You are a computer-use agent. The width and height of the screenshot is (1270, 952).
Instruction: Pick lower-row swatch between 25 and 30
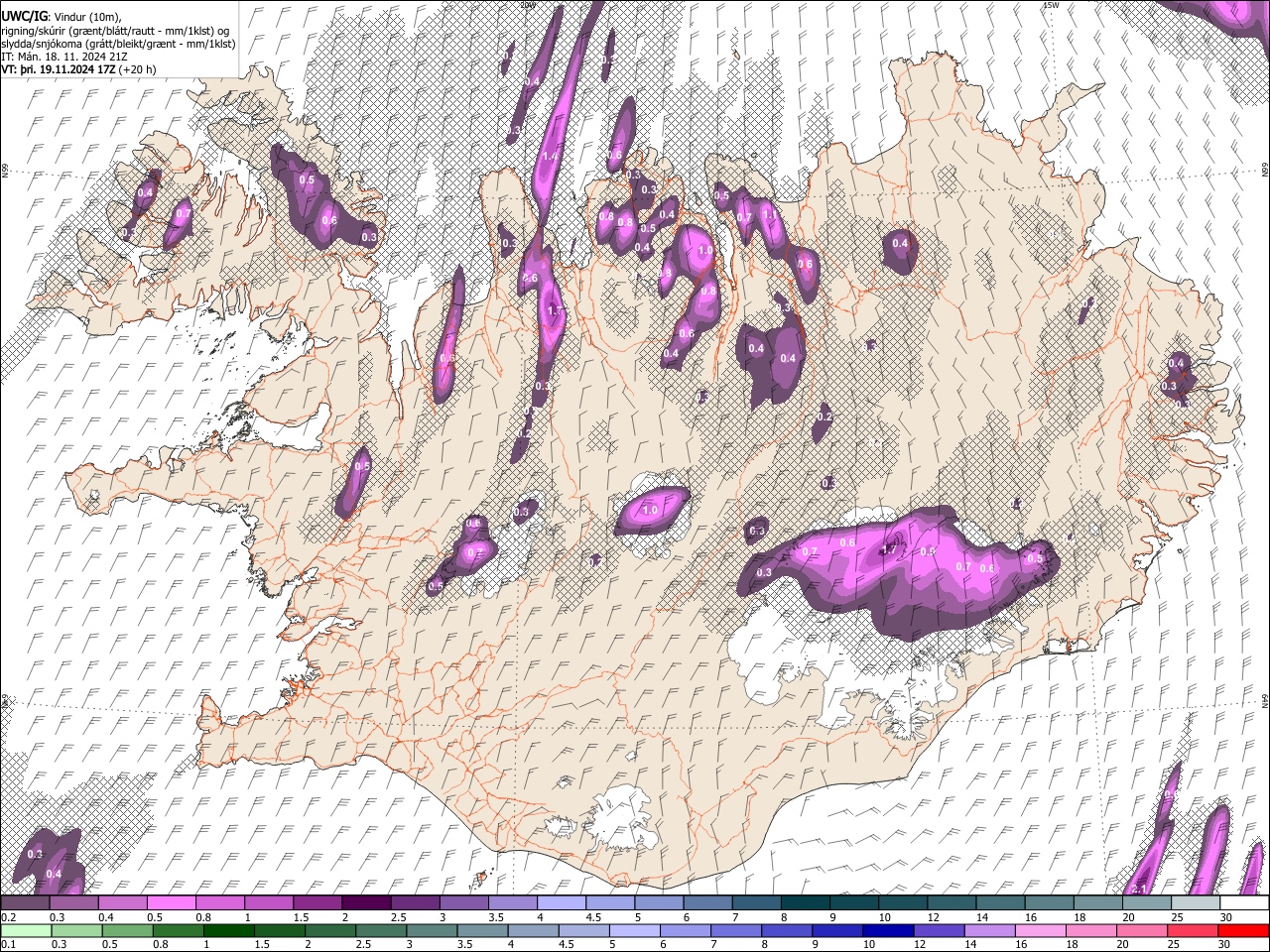1195,930
